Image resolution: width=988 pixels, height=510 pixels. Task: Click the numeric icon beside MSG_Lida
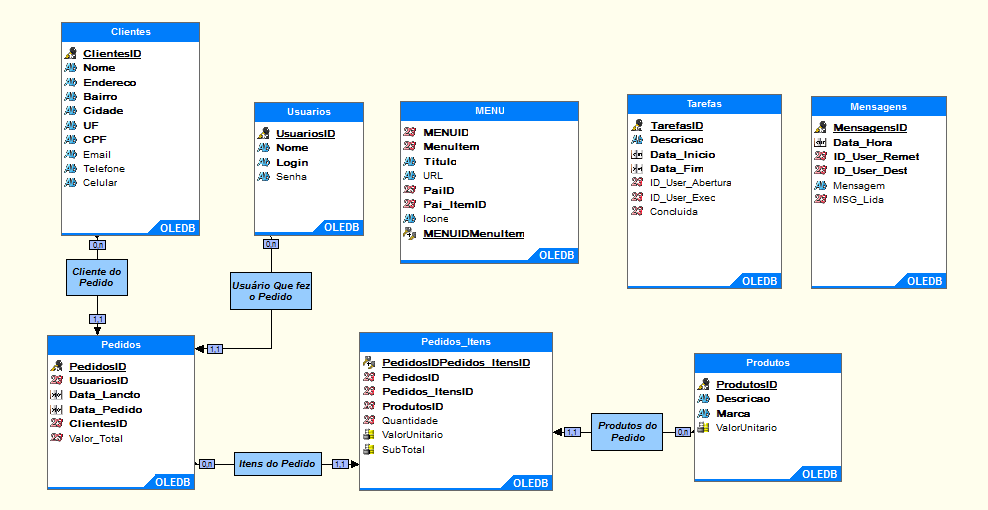[x=820, y=199]
